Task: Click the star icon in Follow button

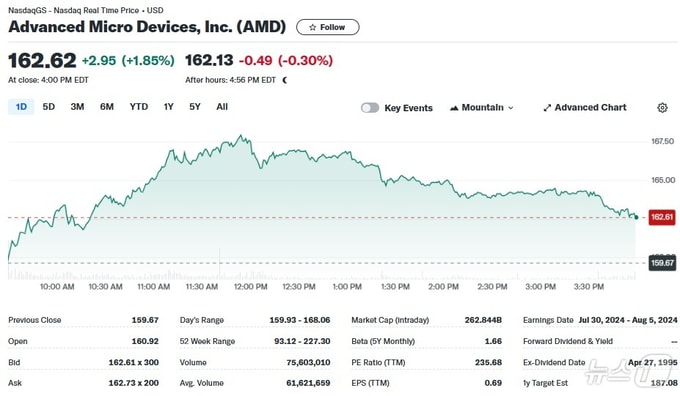Action: [x=312, y=27]
